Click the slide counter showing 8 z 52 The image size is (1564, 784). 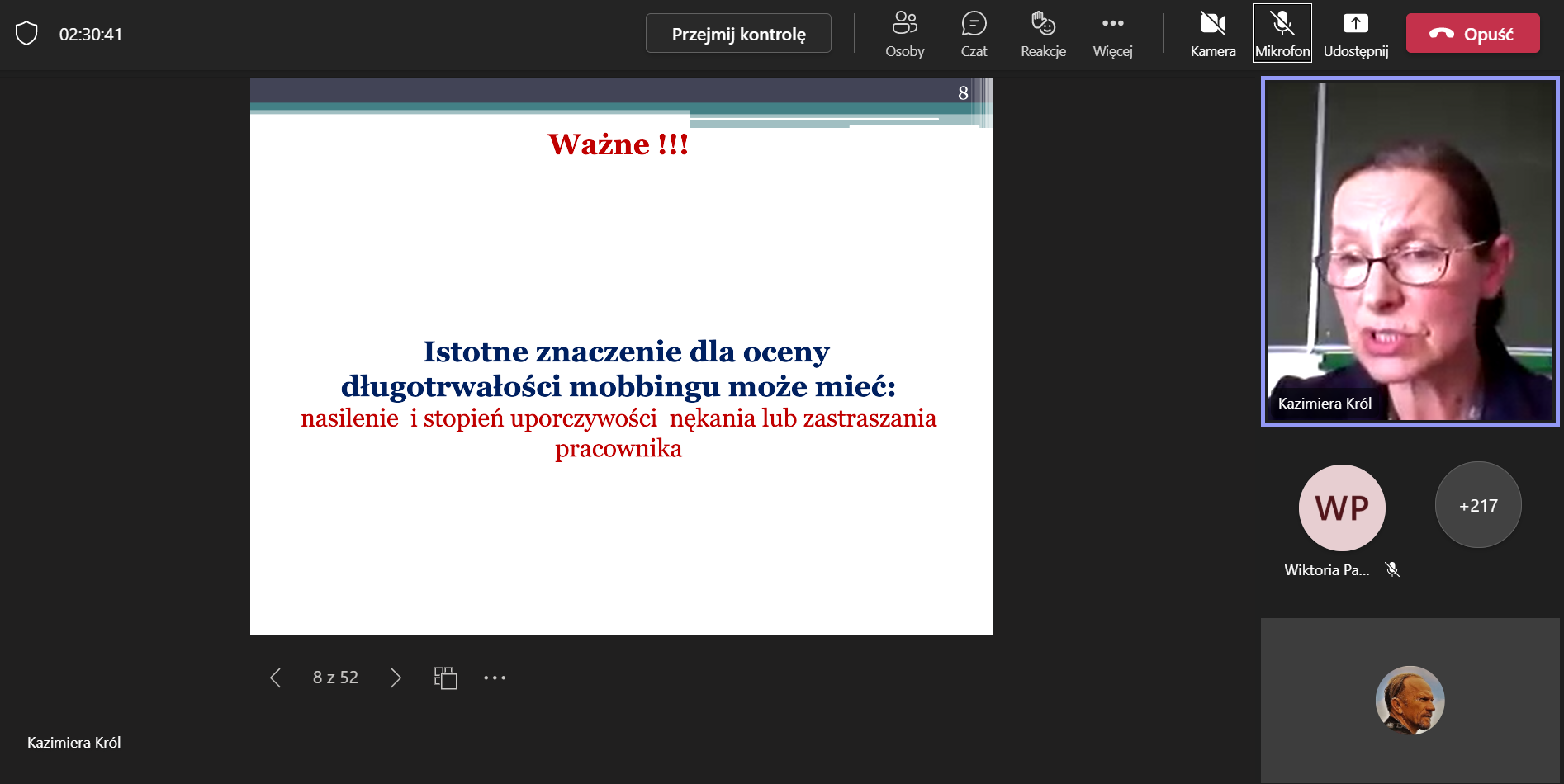(x=335, y=677)
